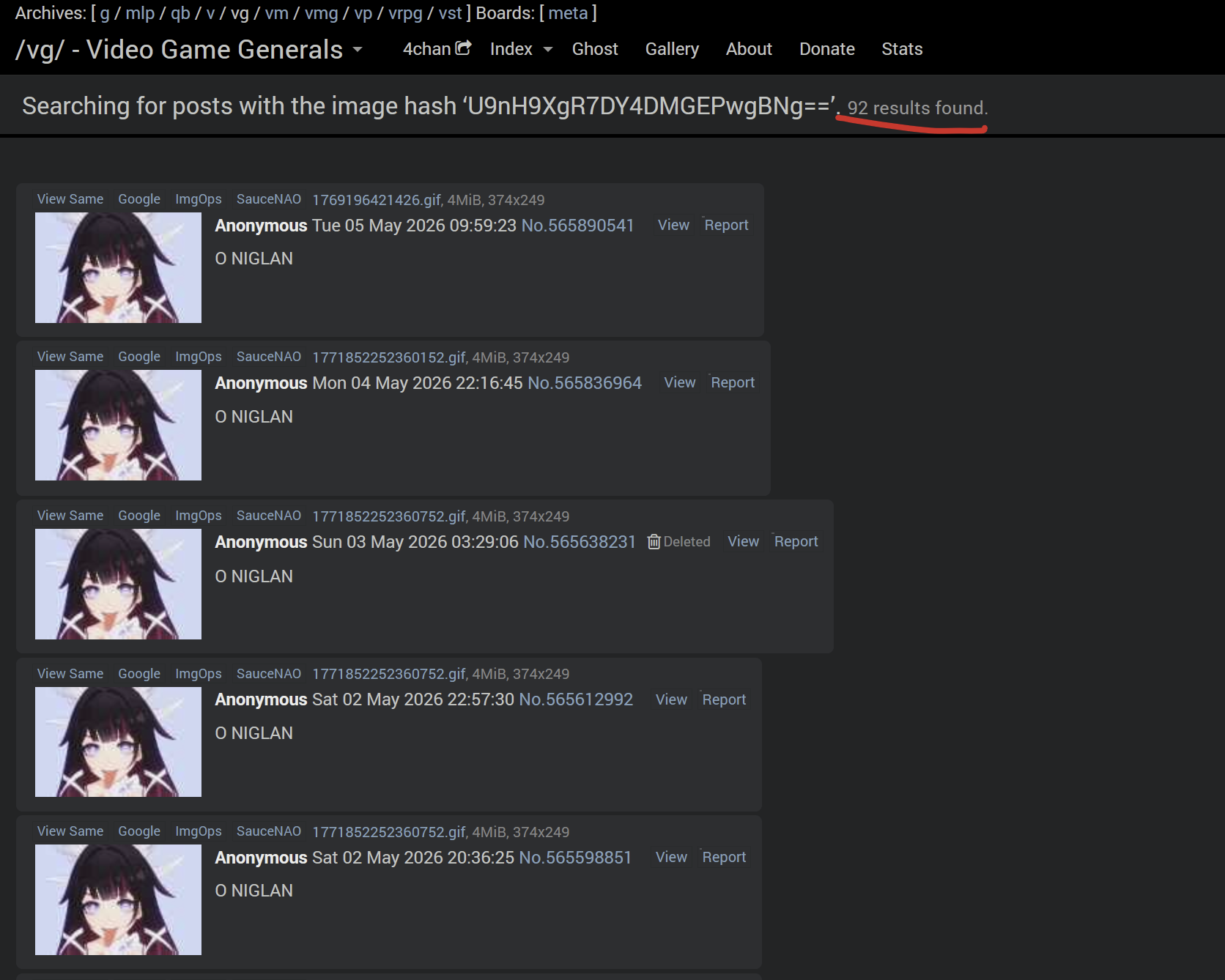Open the first post's GIF thumbnail
This screenshot has width=1225, height=980.
[x=118, y=267]
